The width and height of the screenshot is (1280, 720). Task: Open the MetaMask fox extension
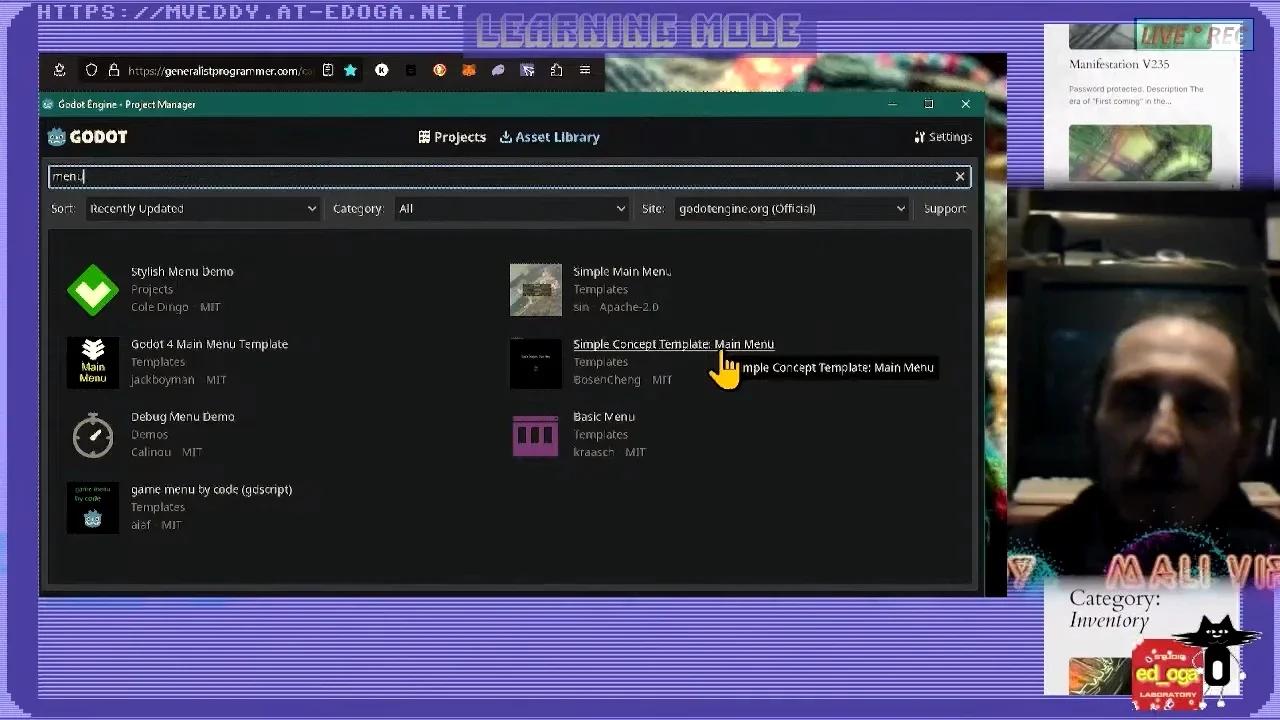468,70
